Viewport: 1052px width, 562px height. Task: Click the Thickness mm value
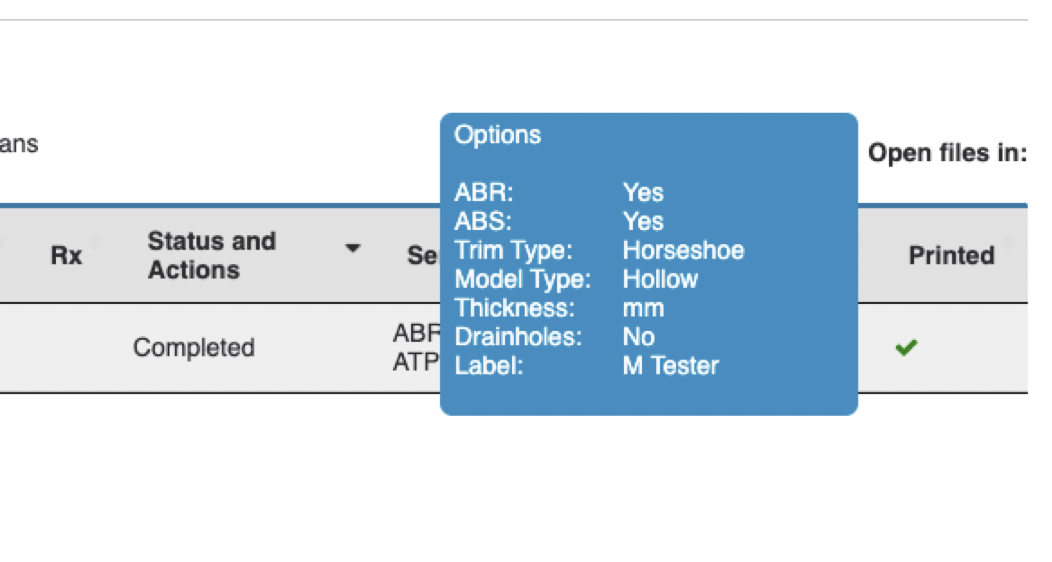(643, 308)
